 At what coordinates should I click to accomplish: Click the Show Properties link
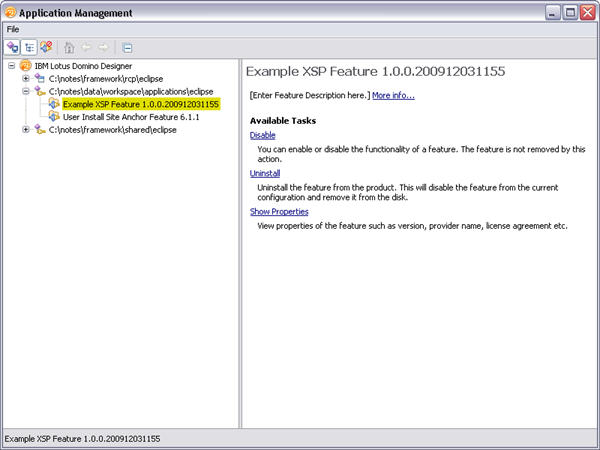tap(279, 212)
